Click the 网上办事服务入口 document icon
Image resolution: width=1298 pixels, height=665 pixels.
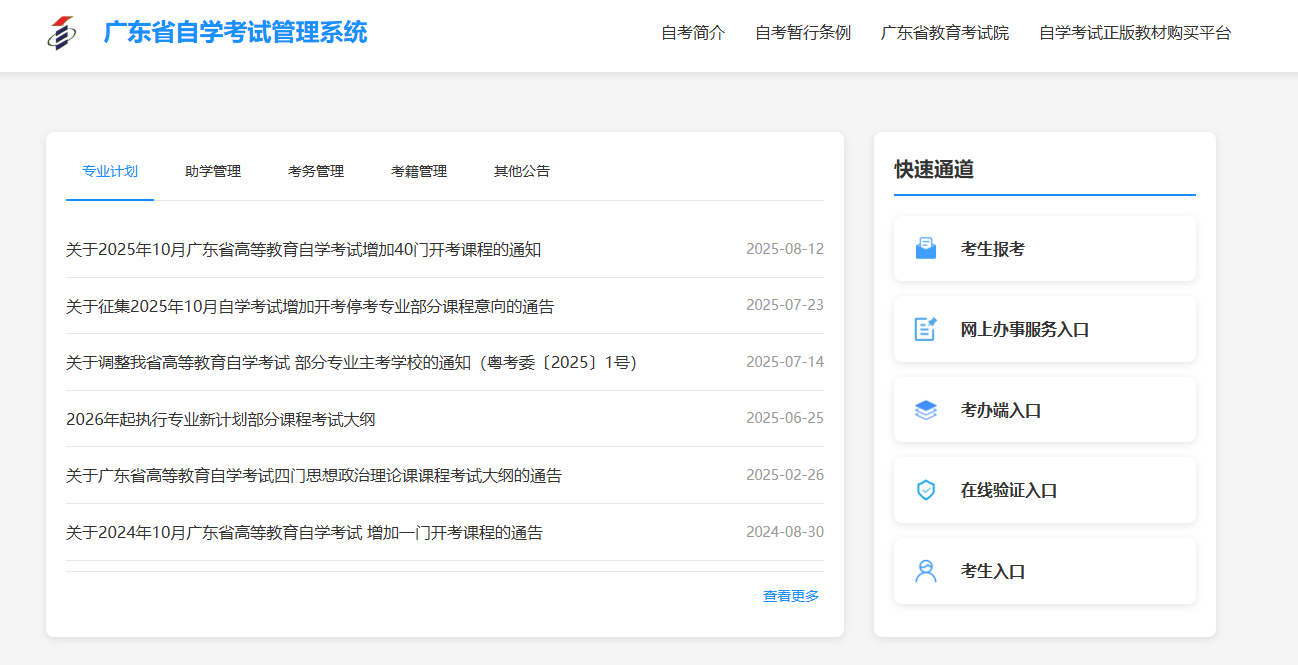pos(926,329)
